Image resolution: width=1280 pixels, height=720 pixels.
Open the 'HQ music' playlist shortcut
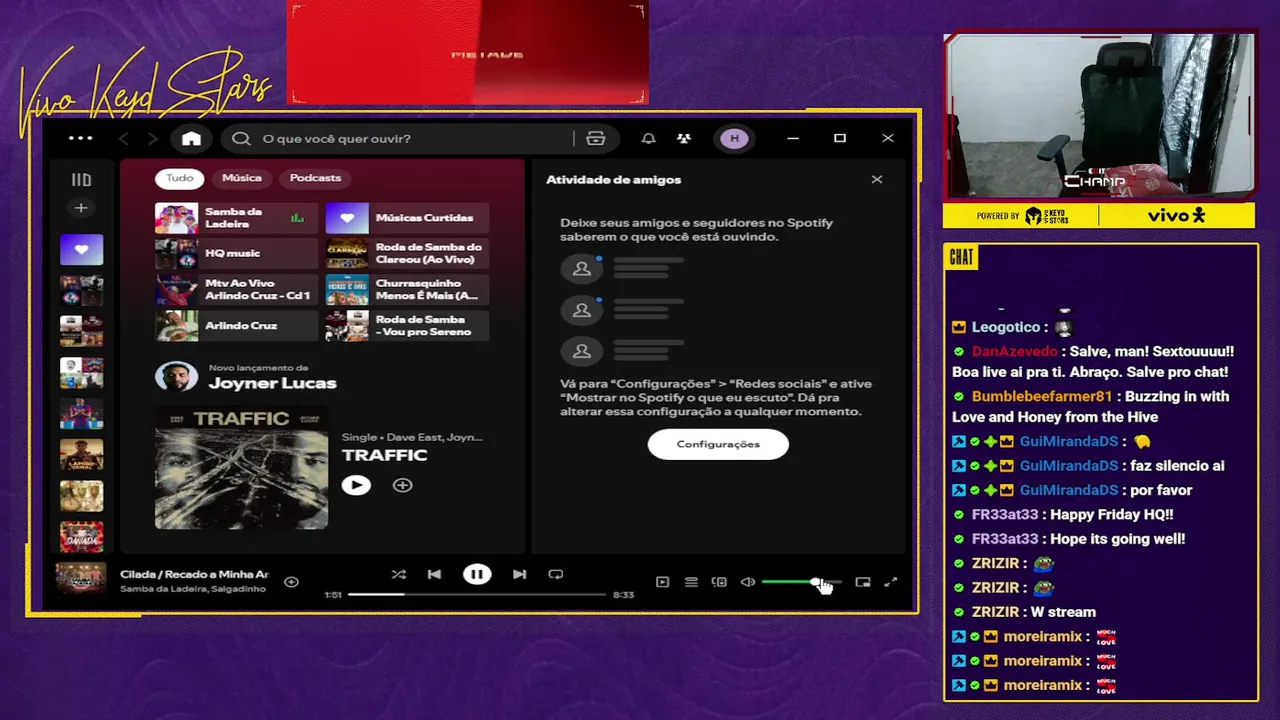(236, 254)
